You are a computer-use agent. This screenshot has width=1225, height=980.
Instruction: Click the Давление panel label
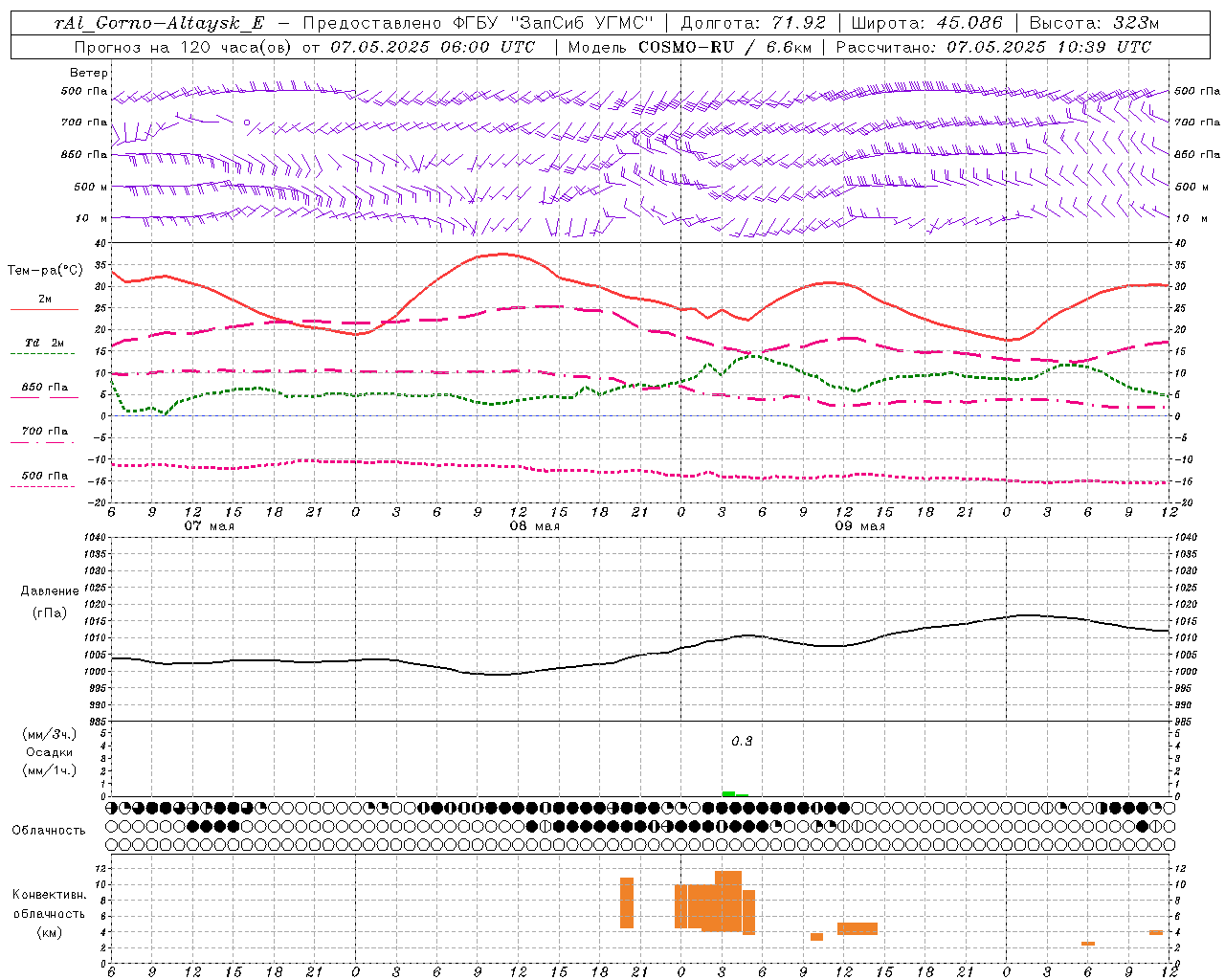pos(50,591)
